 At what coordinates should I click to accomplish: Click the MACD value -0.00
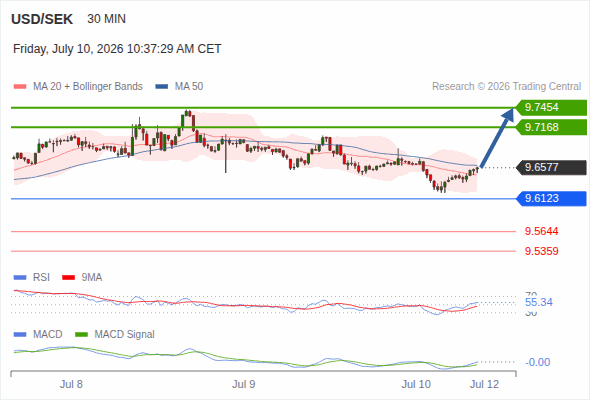538,362
